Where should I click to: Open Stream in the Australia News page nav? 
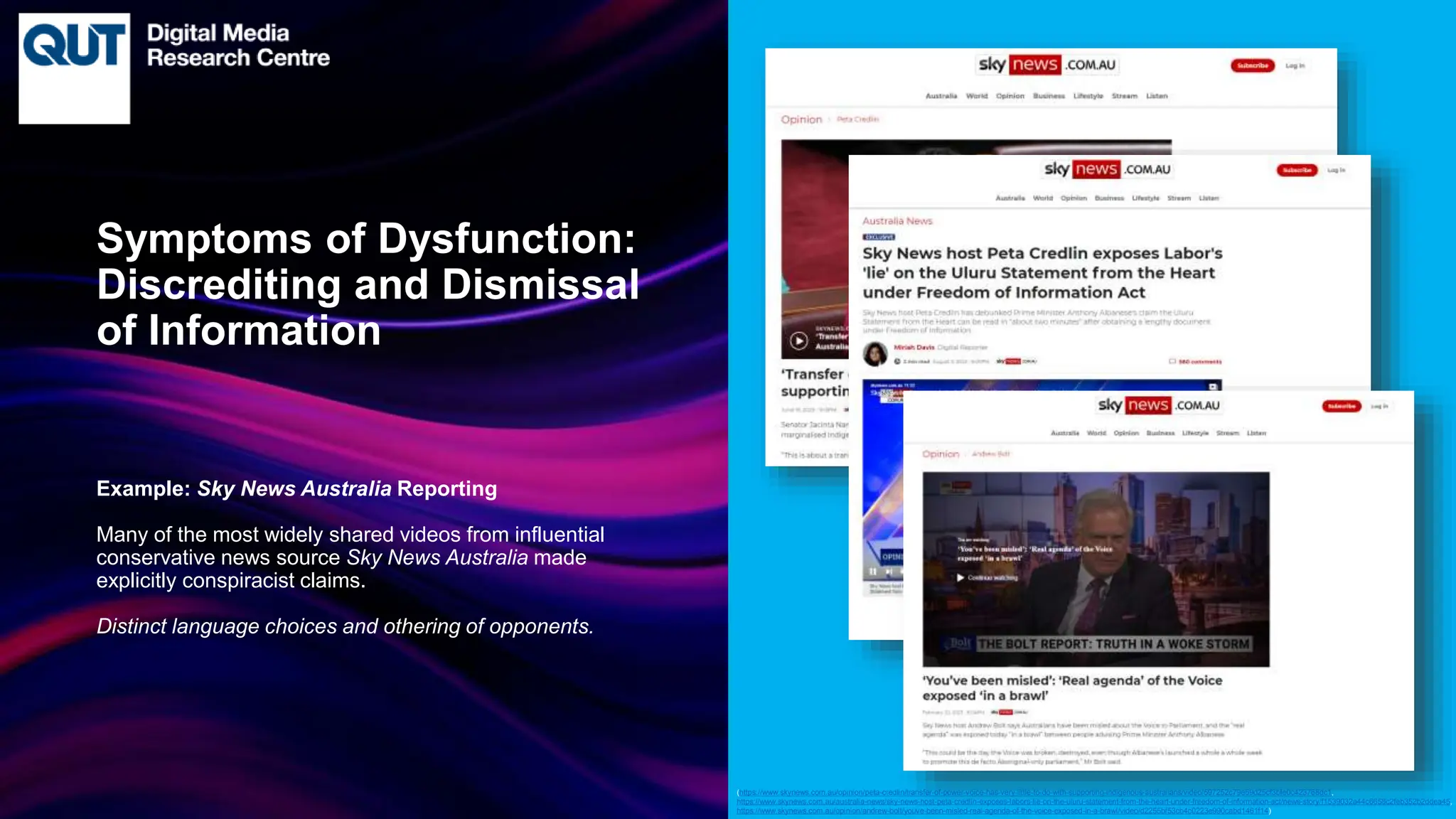point(1179,198)
